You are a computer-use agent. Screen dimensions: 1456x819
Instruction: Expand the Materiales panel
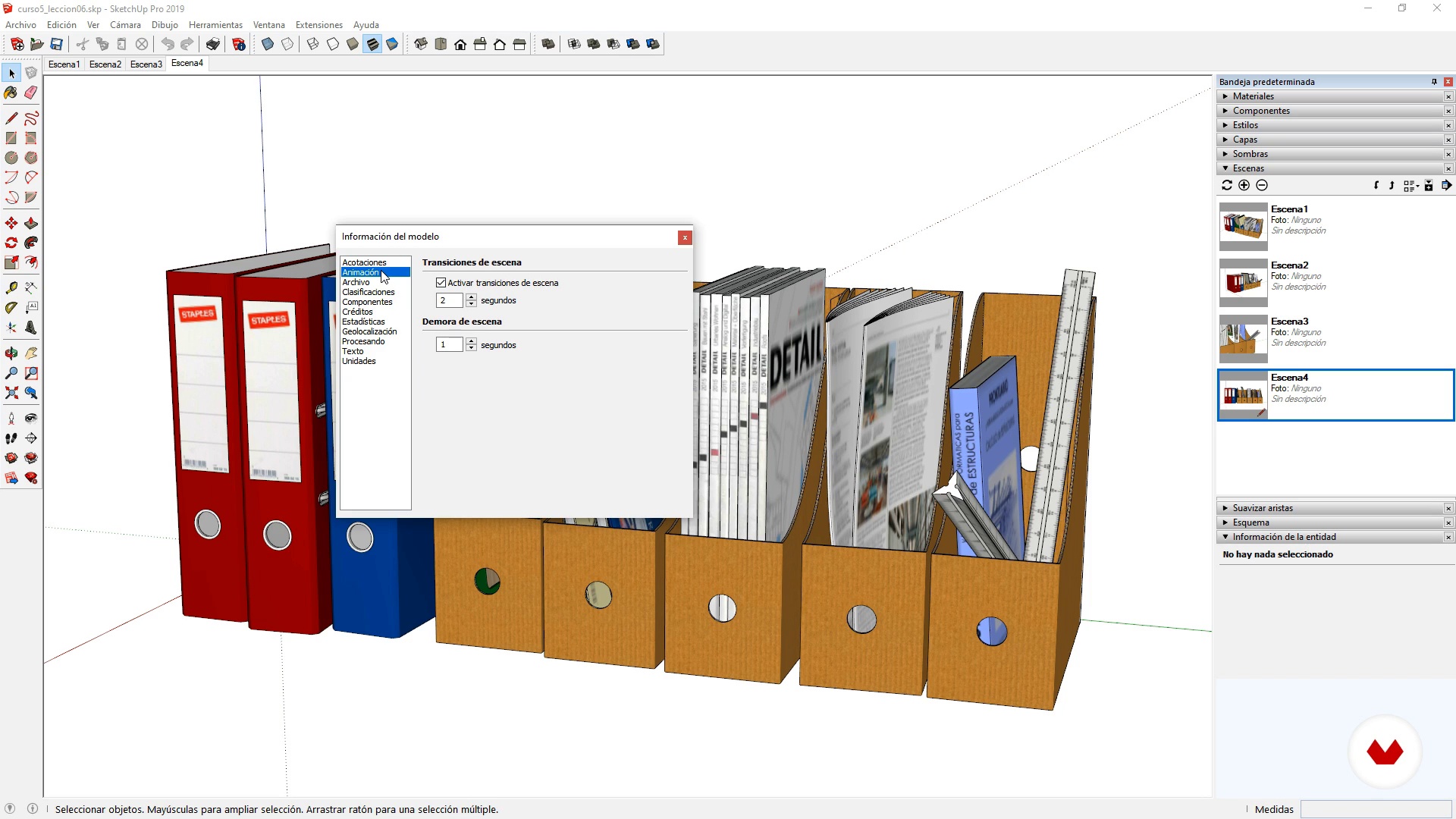click(1254, 96)
